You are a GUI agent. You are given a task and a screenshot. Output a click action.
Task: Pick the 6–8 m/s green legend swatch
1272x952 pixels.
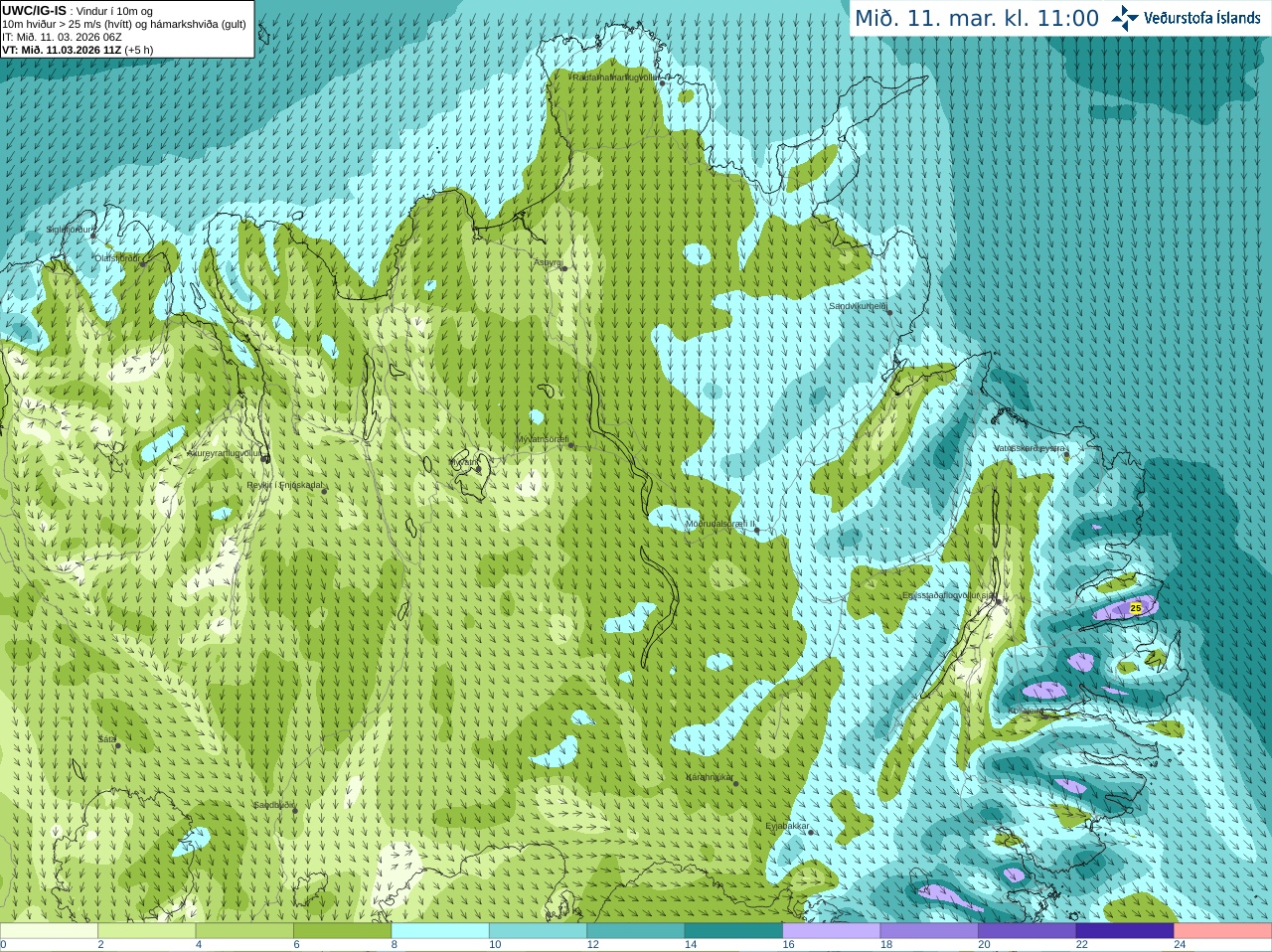343,931
